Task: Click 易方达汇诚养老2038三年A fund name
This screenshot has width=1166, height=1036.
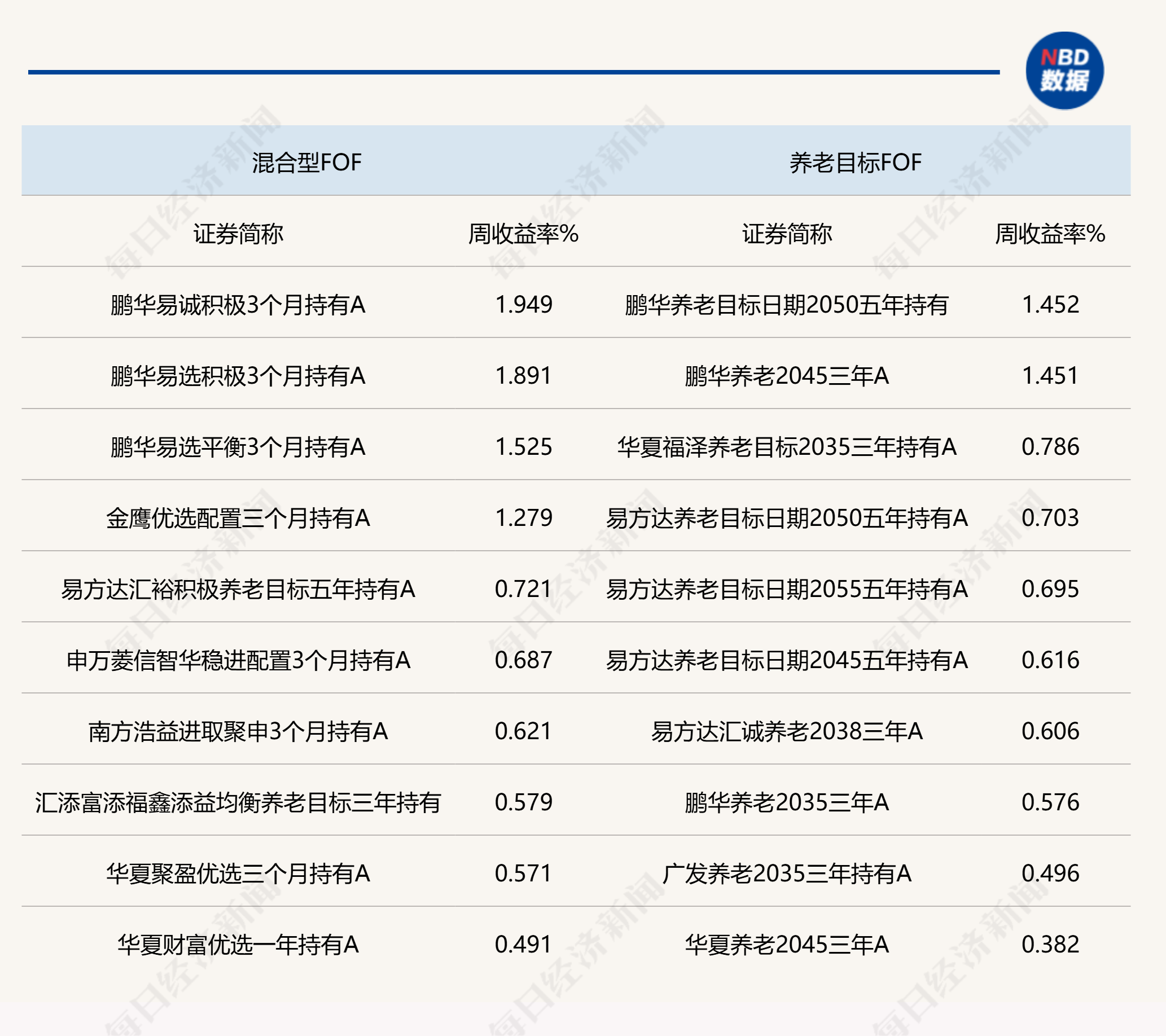Action: [x=787, y=731]
